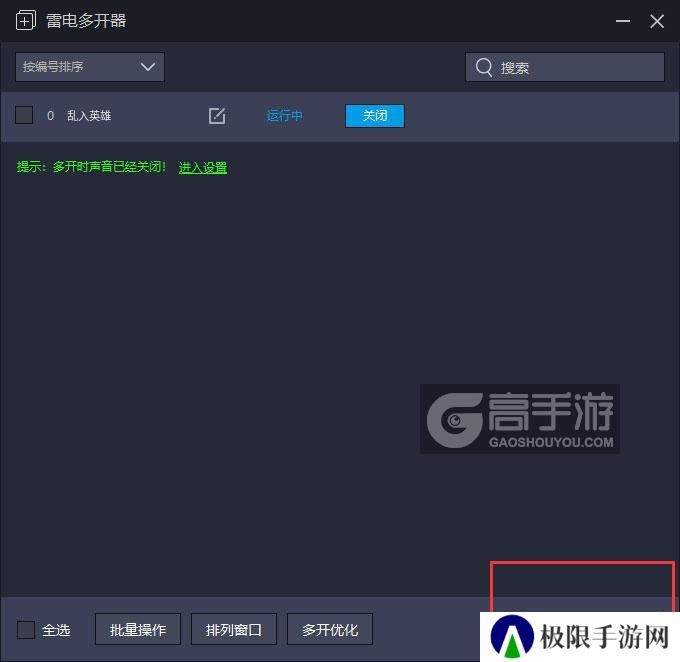The image size is (680, 662).
Task: Tick the checkbox for 乱入英雄 instance
Action: tap(24, 115)
